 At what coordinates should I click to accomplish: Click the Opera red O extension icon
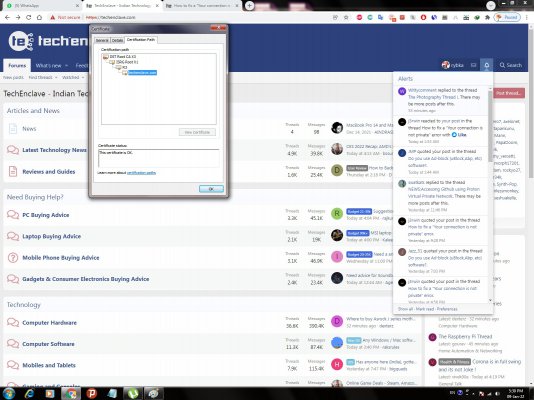(423, 17)
